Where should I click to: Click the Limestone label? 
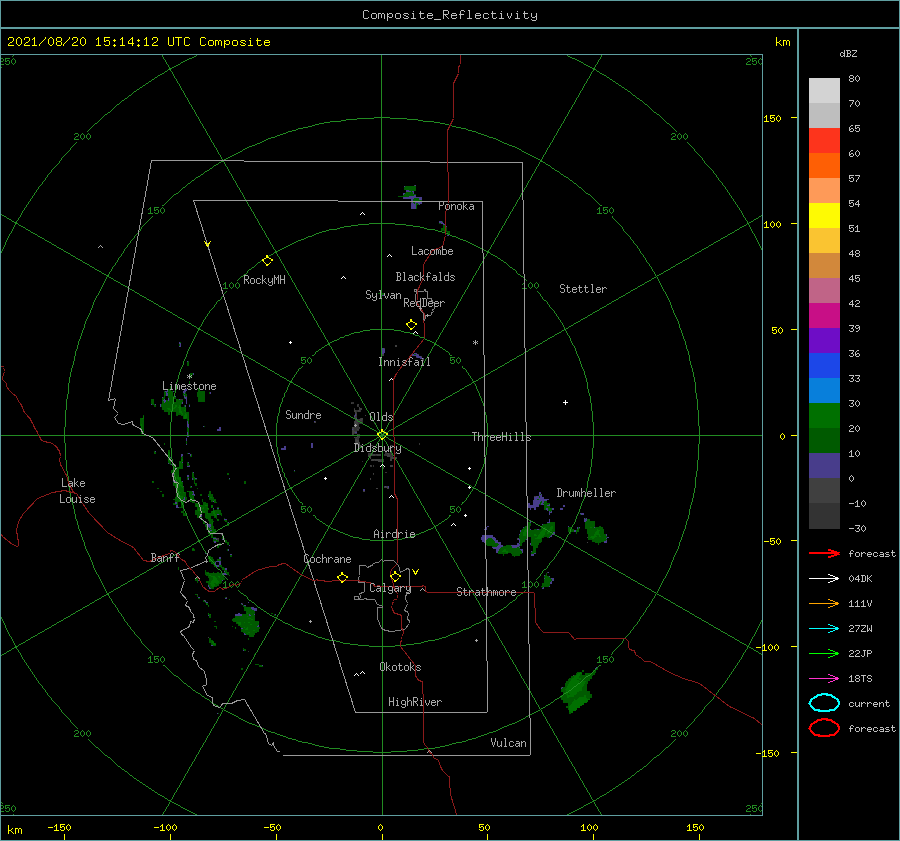[x=189, y=386]
